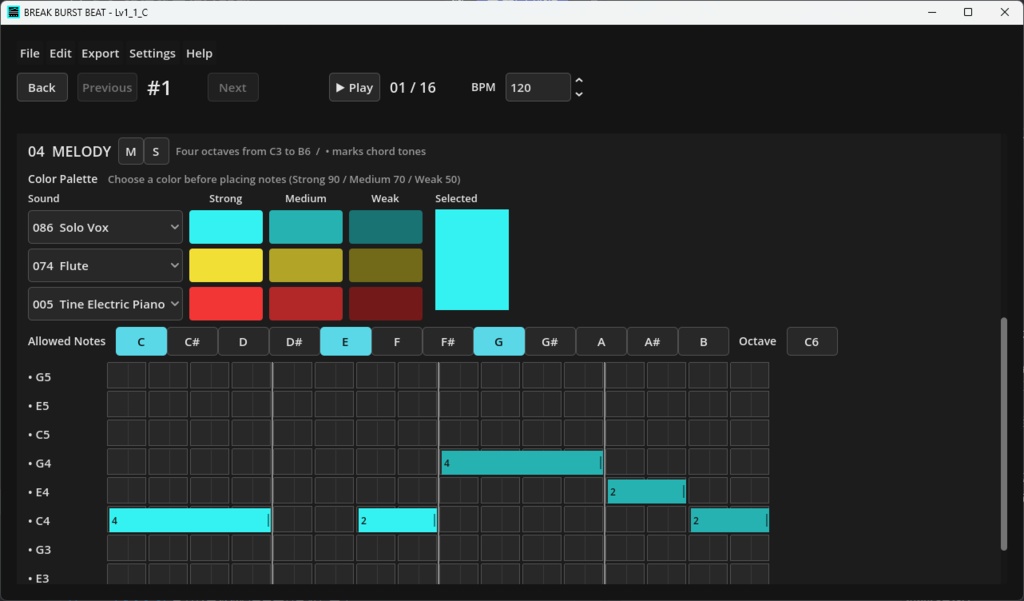Toggle allowed note A#
Viewport: 1024px width, 601px height.
[652, 342]
